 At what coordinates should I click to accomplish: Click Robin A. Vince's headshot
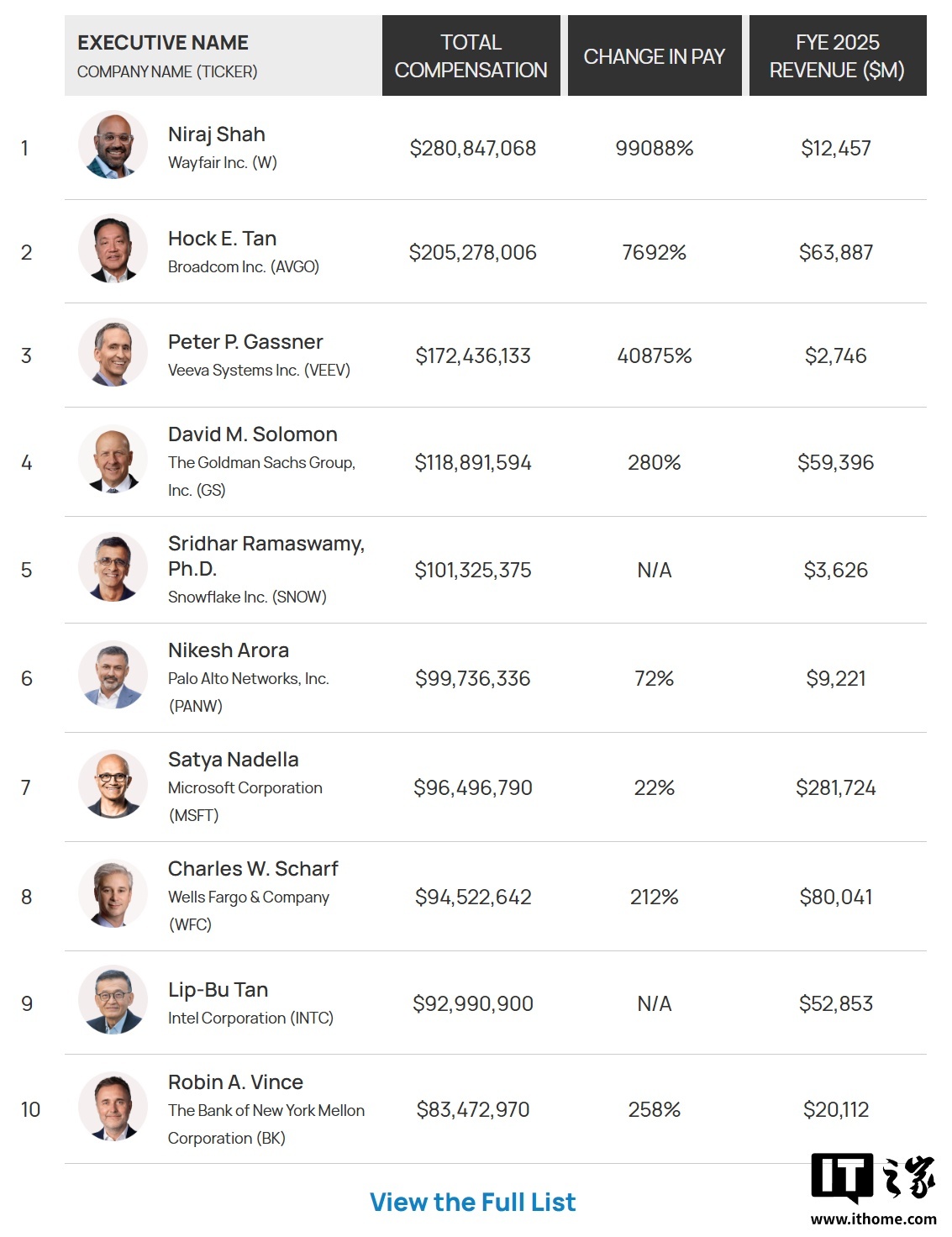(x=113, y=1107)
